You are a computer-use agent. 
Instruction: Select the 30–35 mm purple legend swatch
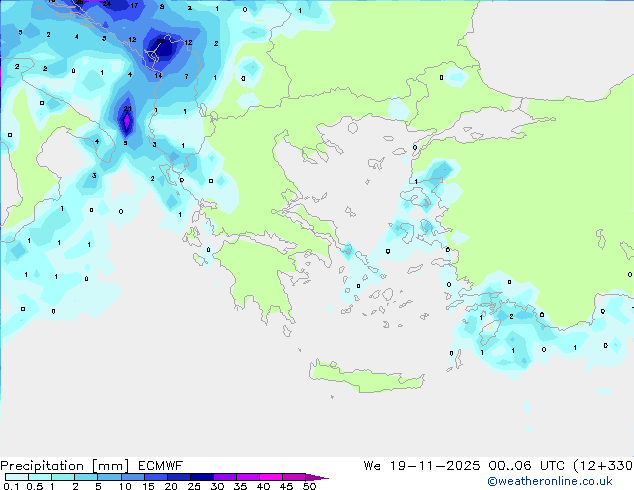225,477
